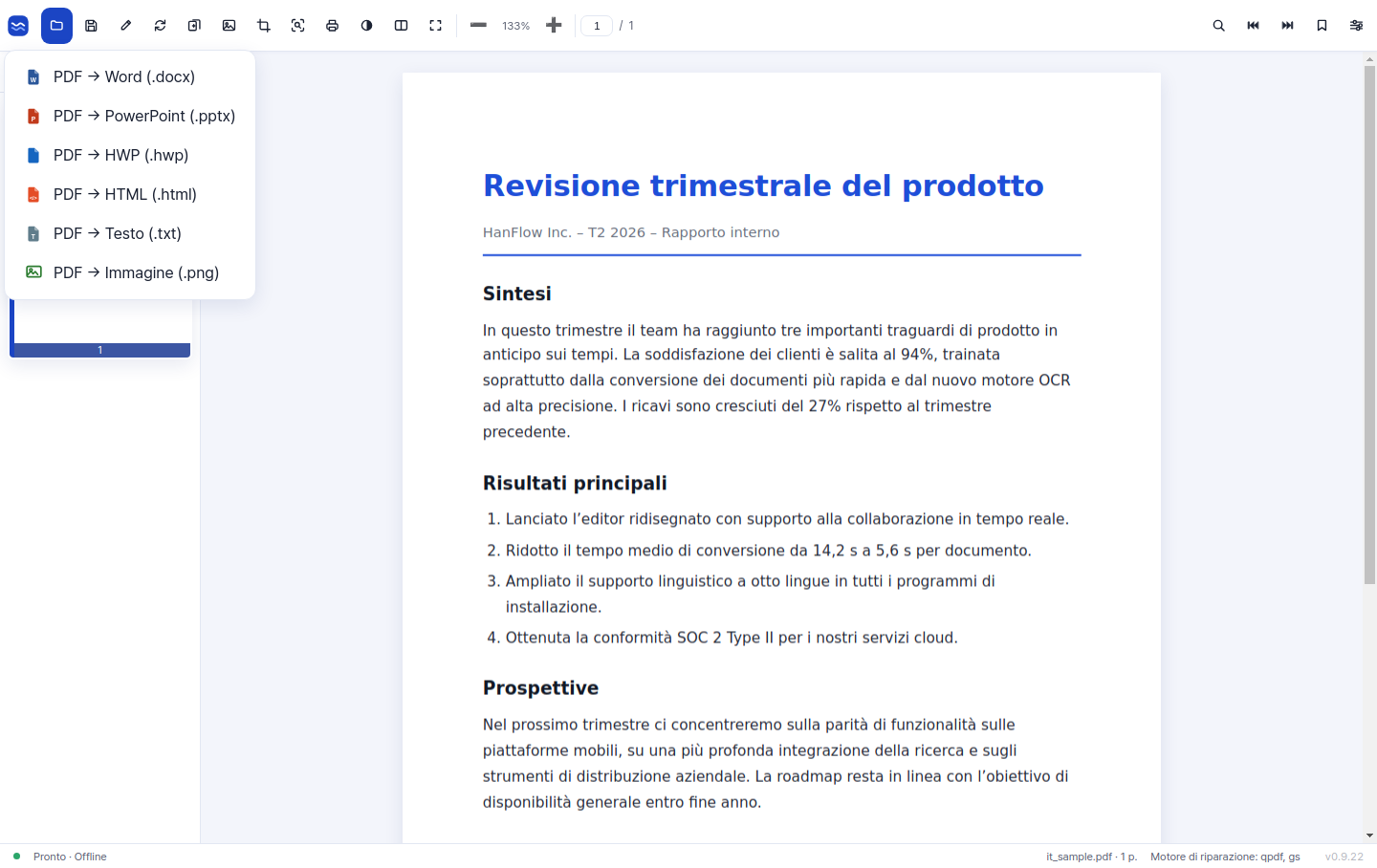Choose PDF → HTML (.html)
Viewport: 1377px width, 868px height.
[130, 194]
